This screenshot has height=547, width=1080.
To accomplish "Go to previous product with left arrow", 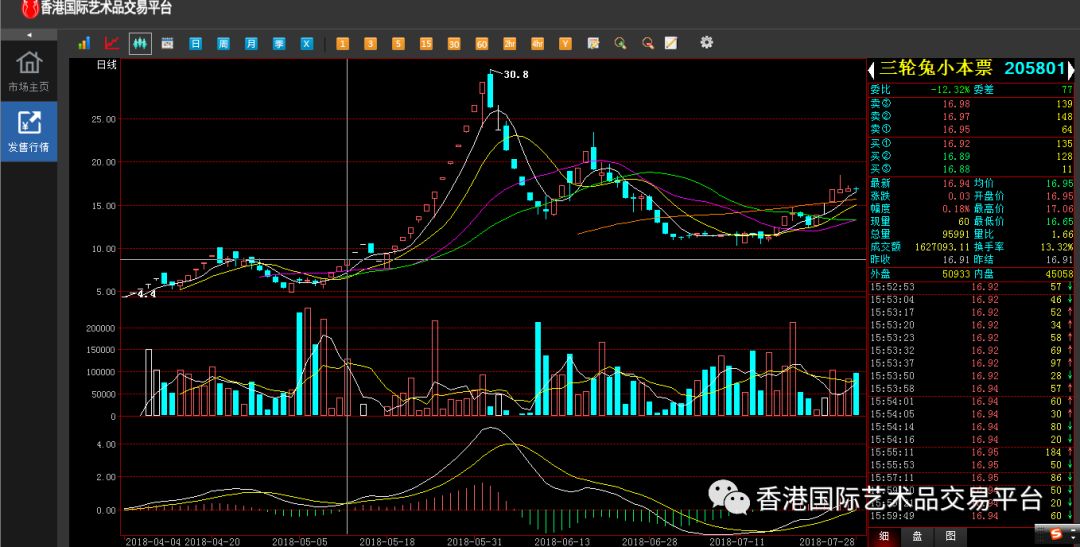I will click(x=871, y=69).
